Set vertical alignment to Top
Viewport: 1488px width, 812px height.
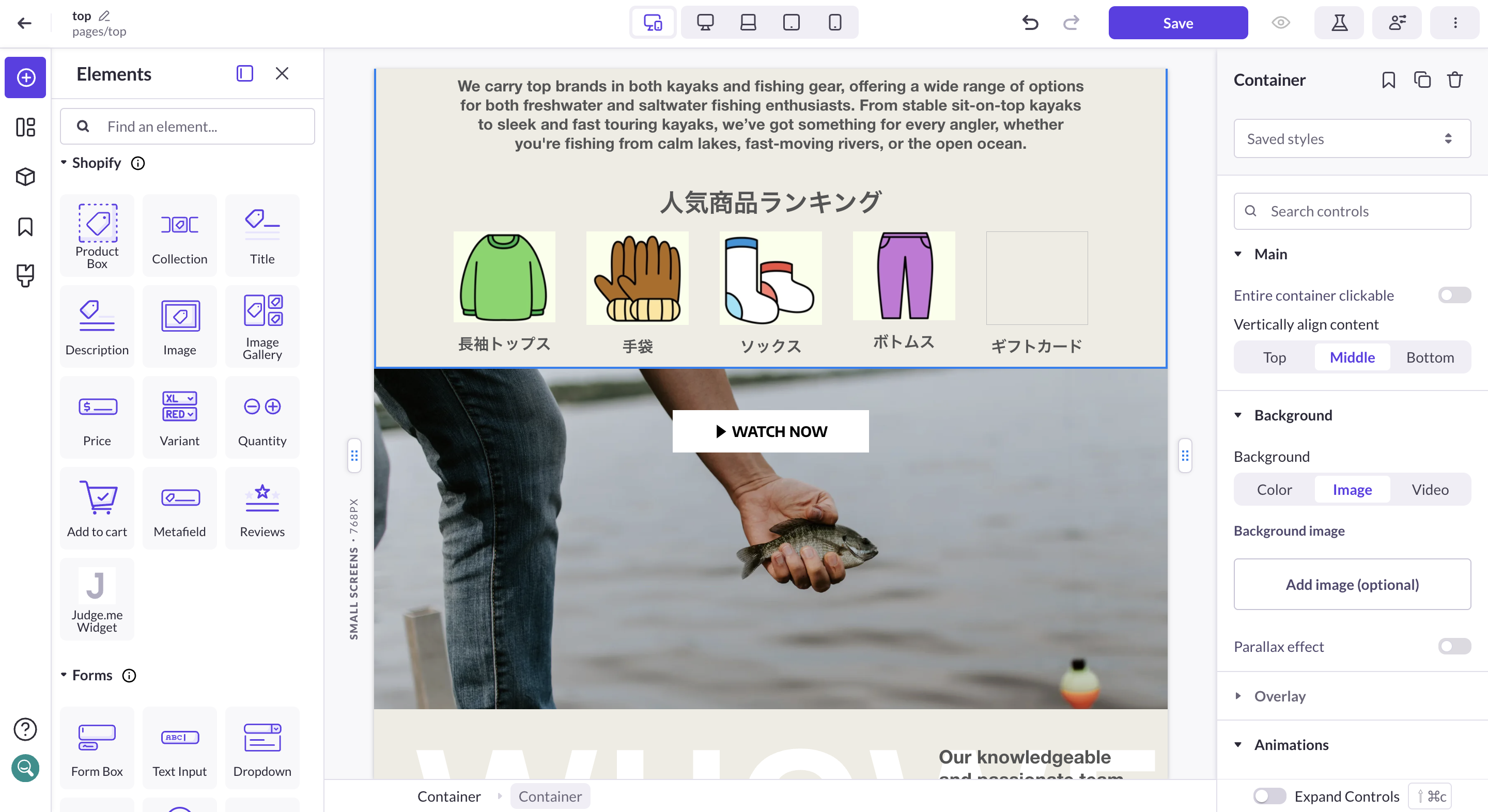pyautogui.click(x=1274, y=357)
